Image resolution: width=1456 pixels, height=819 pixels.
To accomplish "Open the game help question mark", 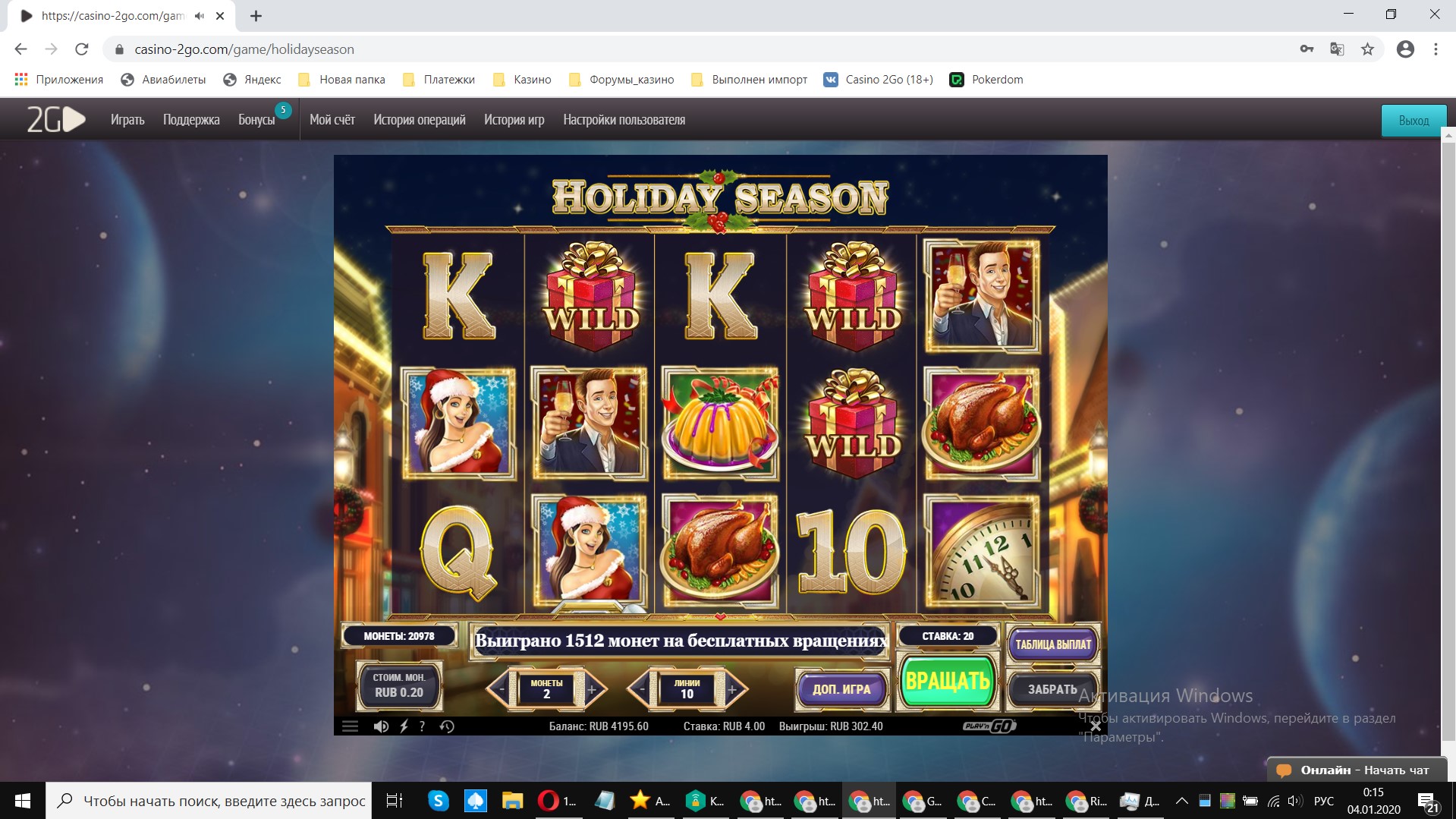I will pyautogui.click(x=422, y=726).
